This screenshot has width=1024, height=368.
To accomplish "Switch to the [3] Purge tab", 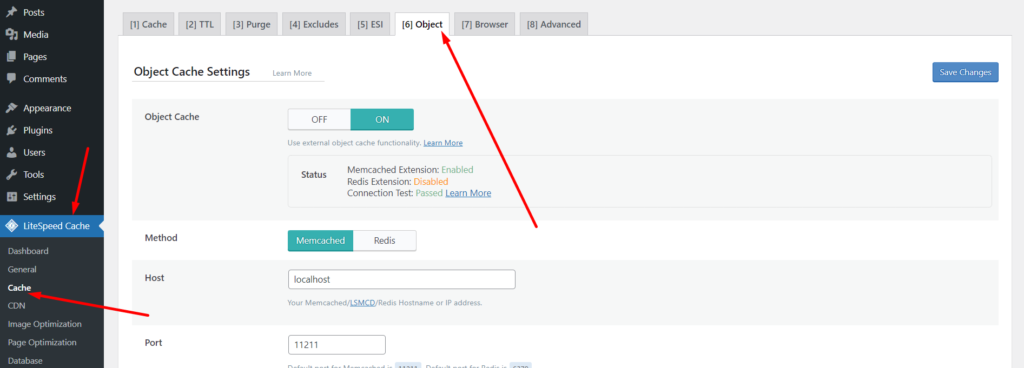I will point(251,24).
